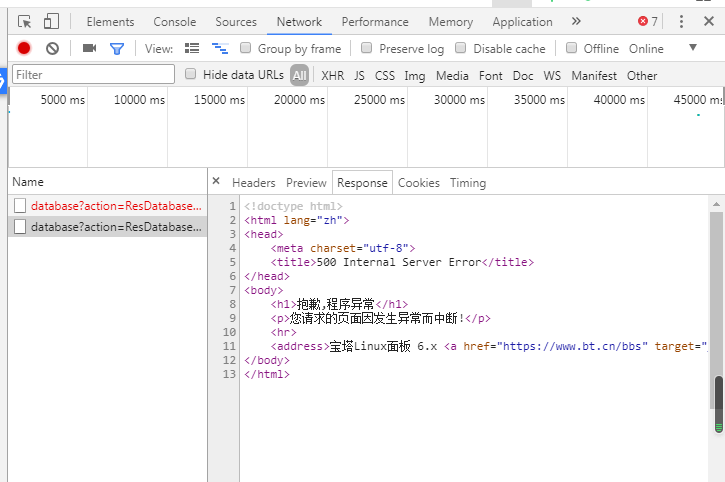
Task: Click the 500 Internal Server Error title line
Action: pos(402,262)
